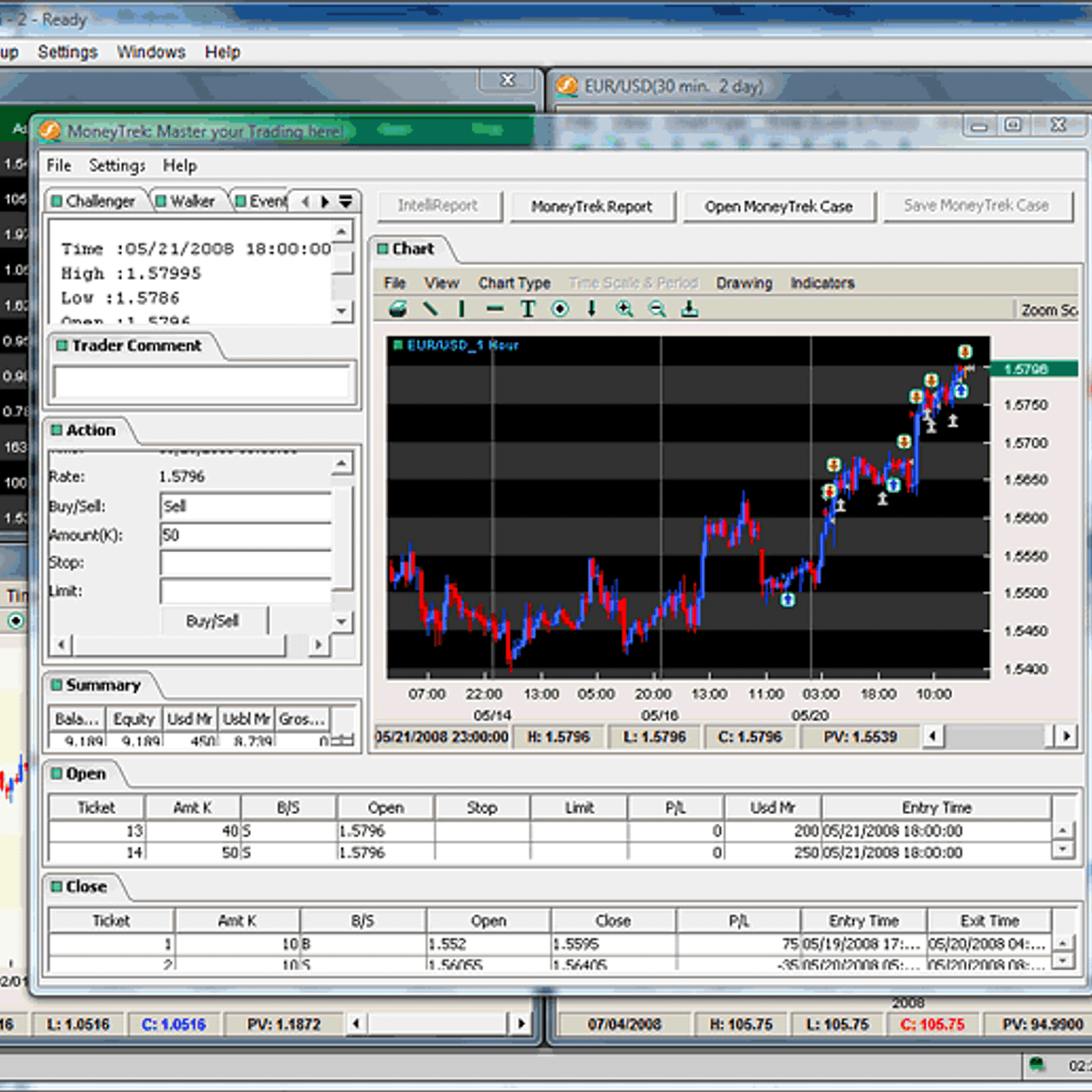This screenshot has width=1092, height=1092.
Task: Click the Stop input field
Action: pos(246,563)
